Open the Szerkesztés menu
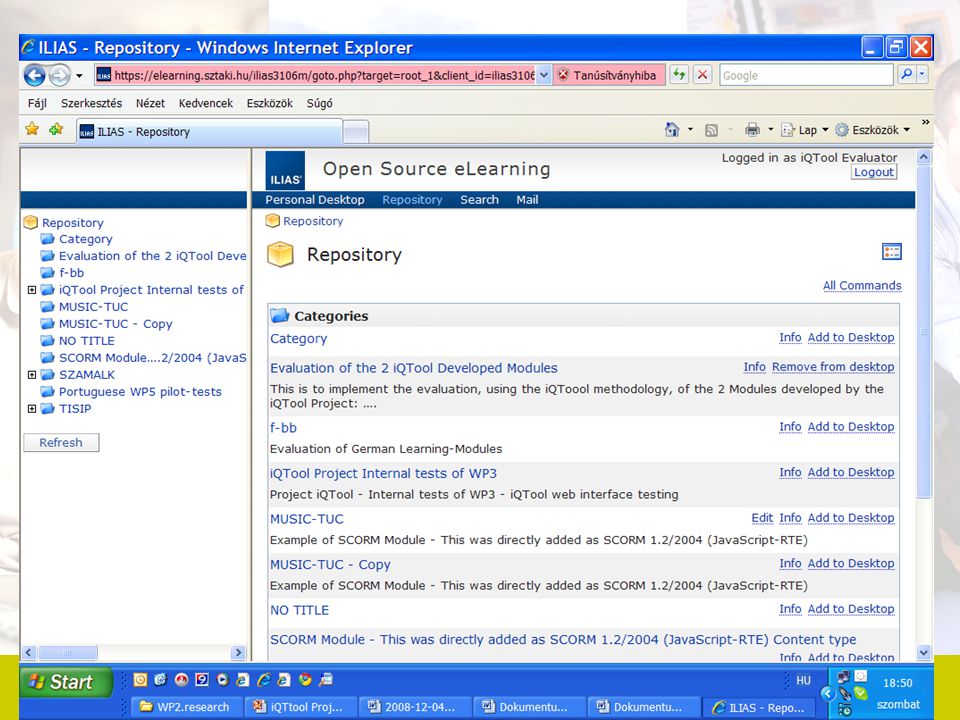The height and width of the screenshot is (720, 960). [91, 103]
